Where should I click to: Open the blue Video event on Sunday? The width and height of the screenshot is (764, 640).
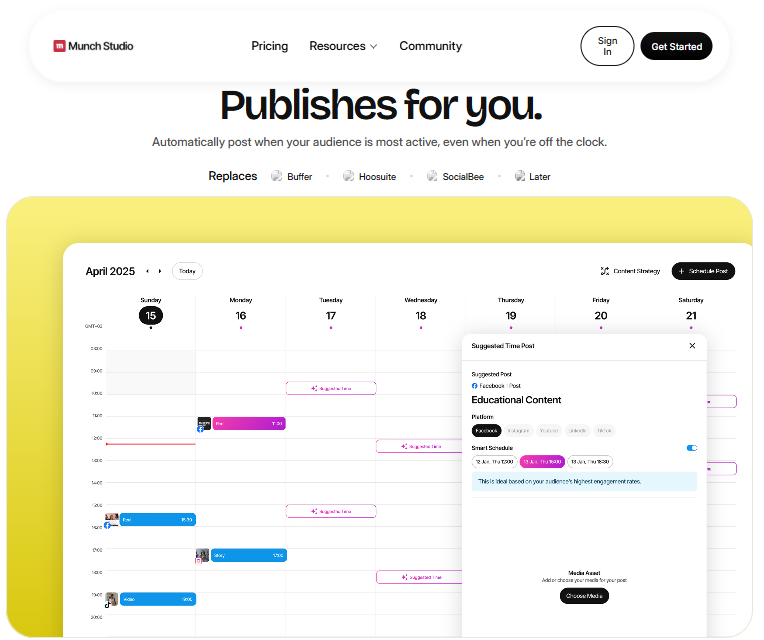tap(158, 600)
